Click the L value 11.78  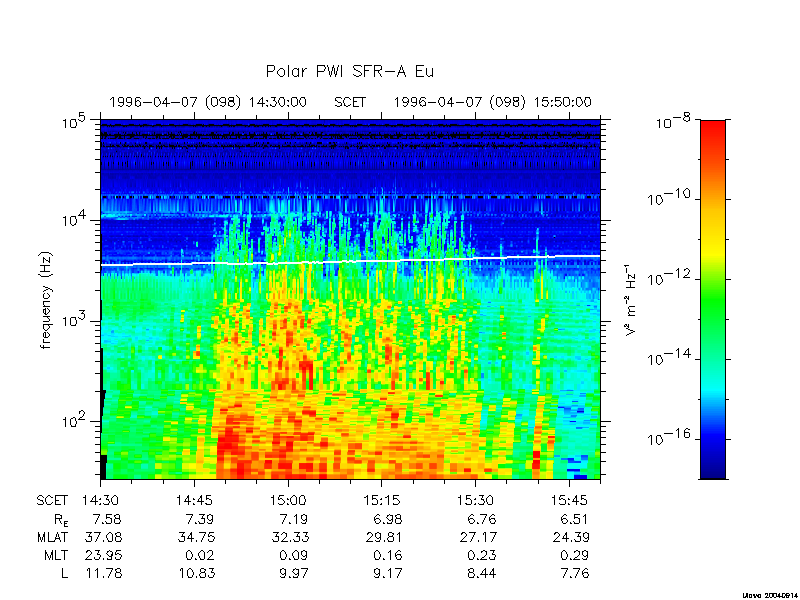click(x=104, y=573)
